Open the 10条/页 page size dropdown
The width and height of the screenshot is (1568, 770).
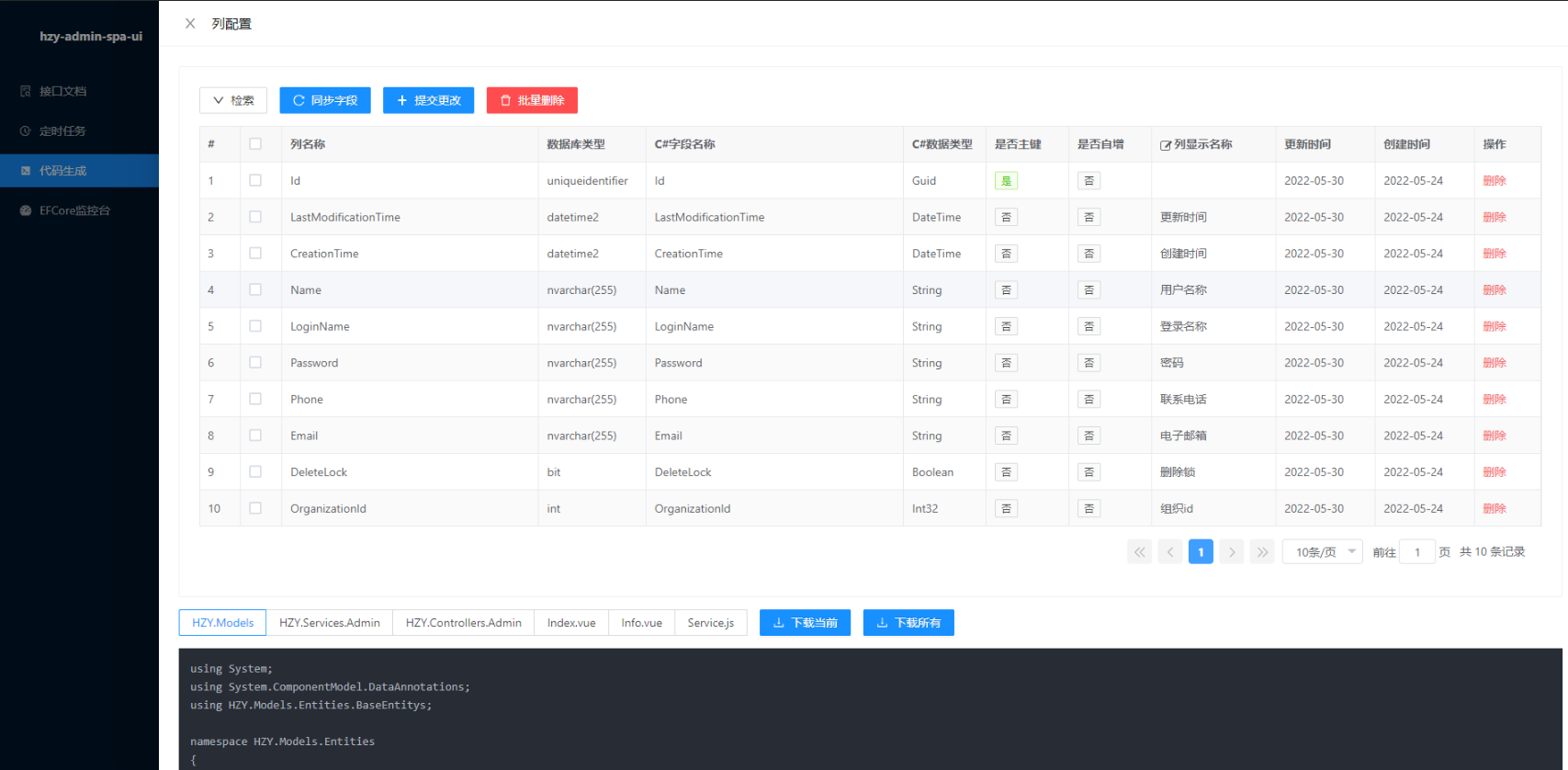(x=1323, y=552)
